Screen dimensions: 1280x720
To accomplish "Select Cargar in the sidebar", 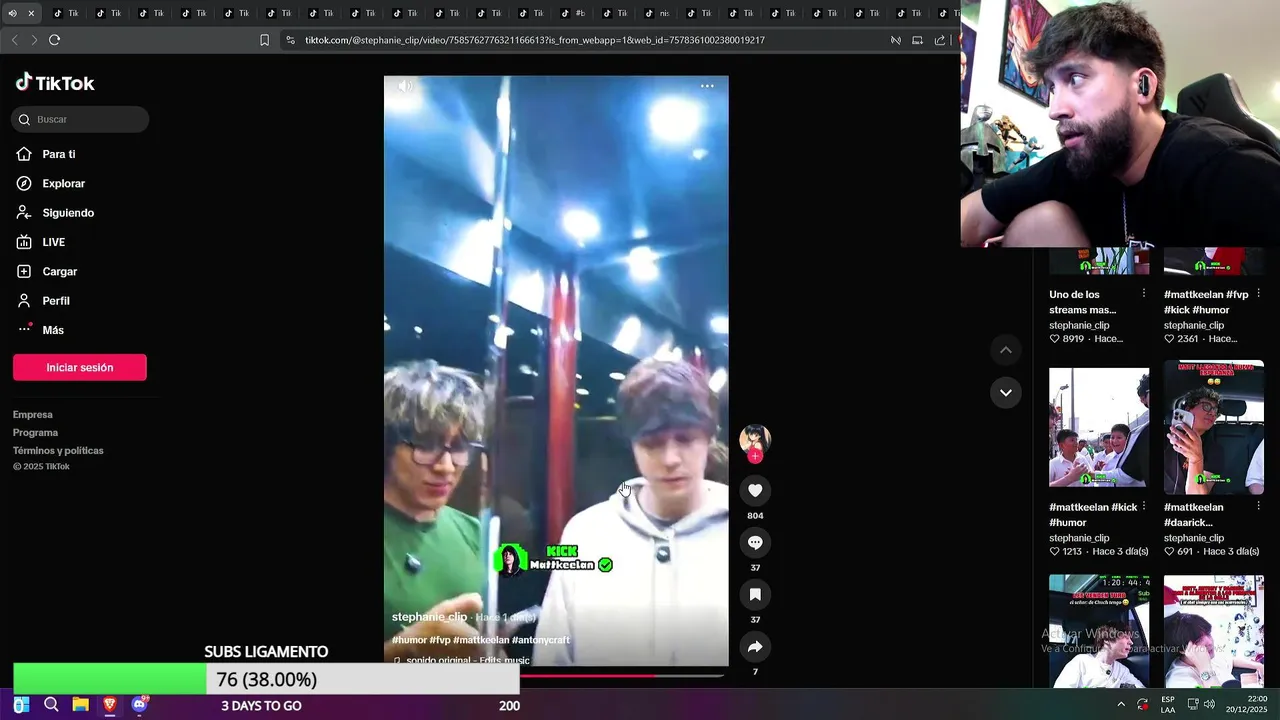I will tap(59, 271).
